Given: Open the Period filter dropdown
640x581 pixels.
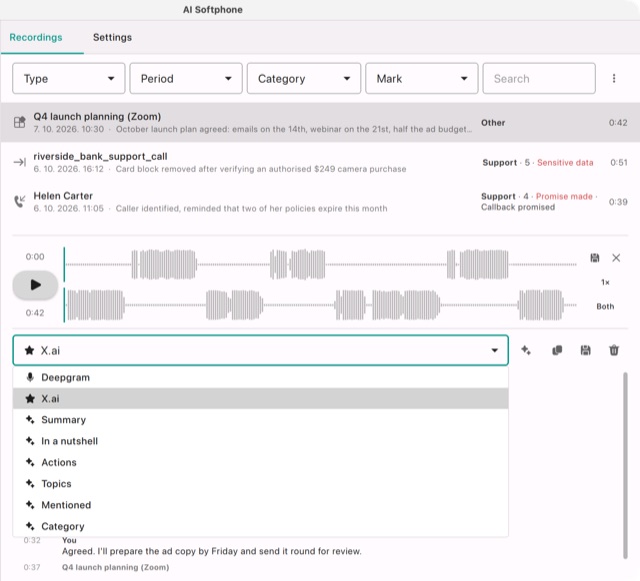Looking at the screenshot, I should 186,78.
